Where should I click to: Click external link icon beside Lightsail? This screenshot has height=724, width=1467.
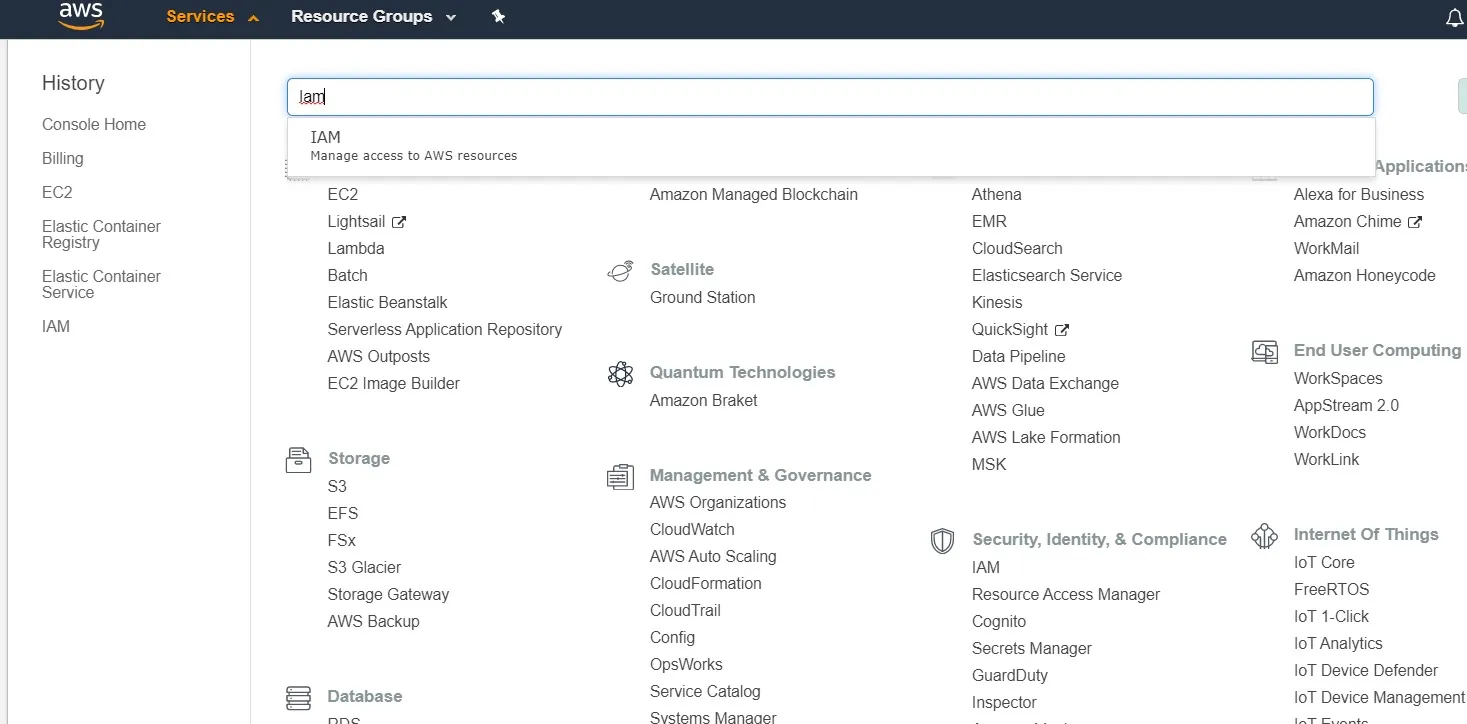pyautogui.click(x=399, y=222)
